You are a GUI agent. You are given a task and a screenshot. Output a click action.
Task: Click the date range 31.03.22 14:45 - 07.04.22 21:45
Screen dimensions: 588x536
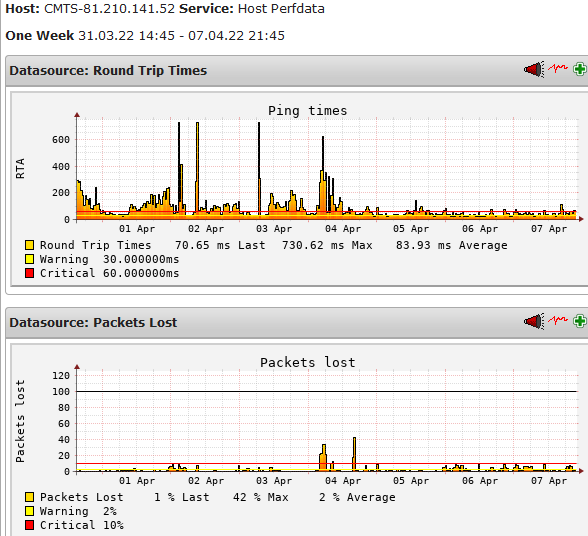click(182, 36)
